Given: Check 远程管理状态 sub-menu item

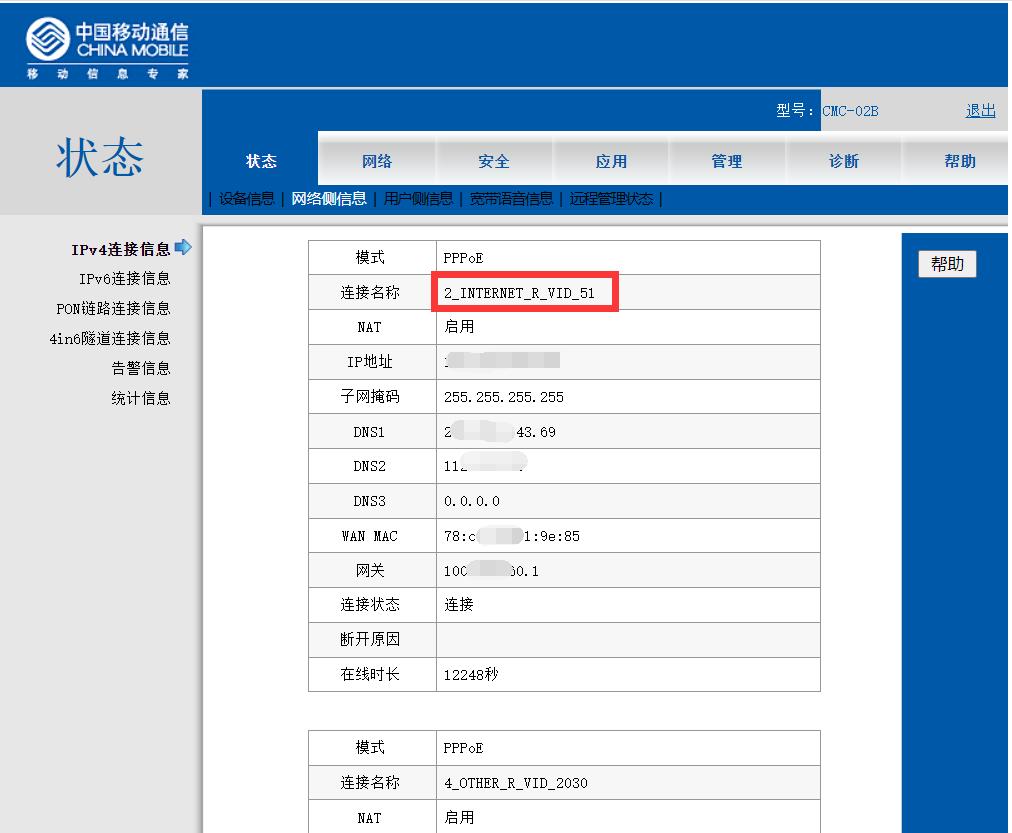Looking at the screenshot, I should [x=611, y=199].
